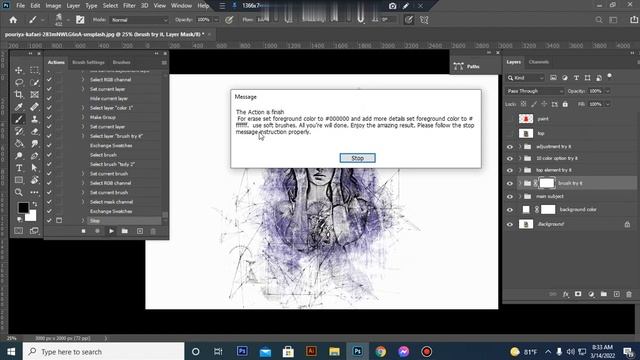Delete action trash icon
The image size is (640, 360).
click(x=153, y=231)
